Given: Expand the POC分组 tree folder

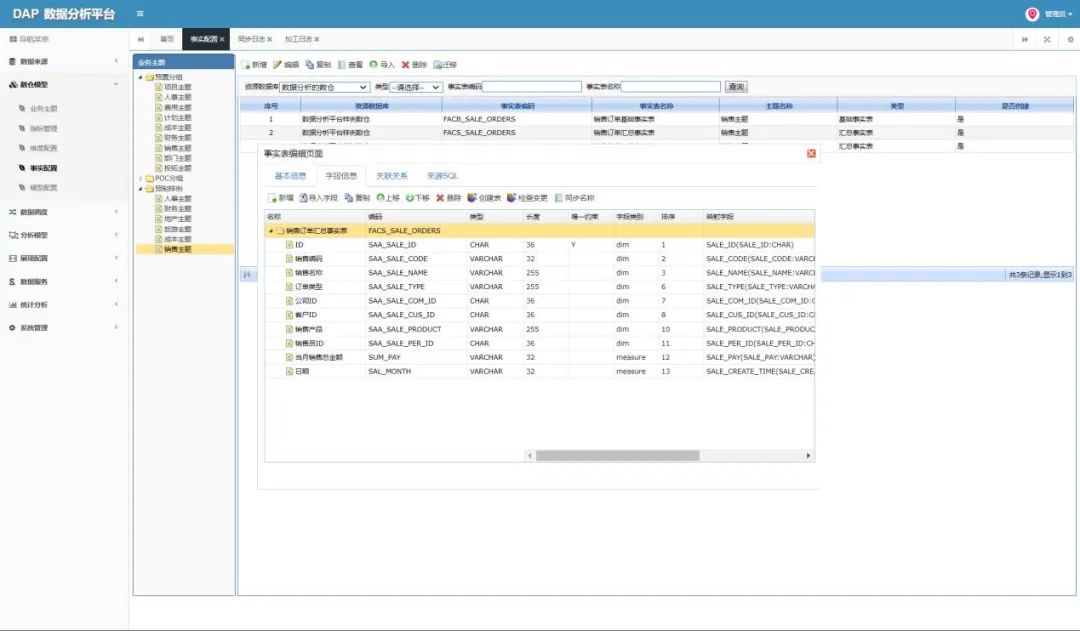Looking at the screenshot, I should (140, 178).
